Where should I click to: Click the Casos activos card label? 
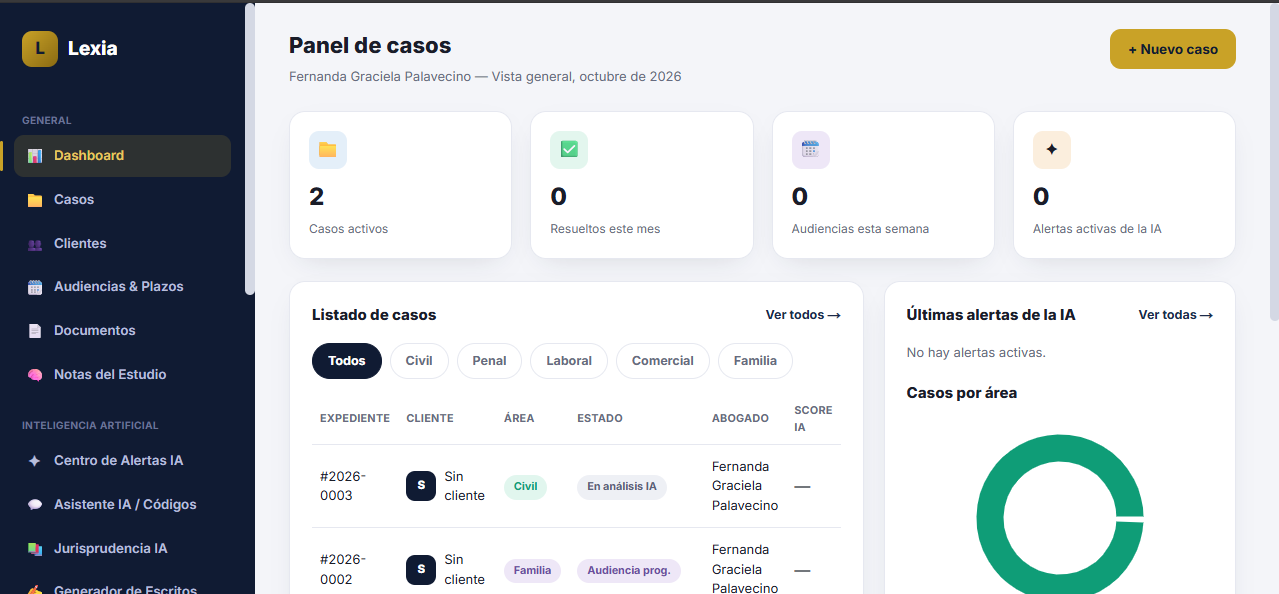(349, 229)
